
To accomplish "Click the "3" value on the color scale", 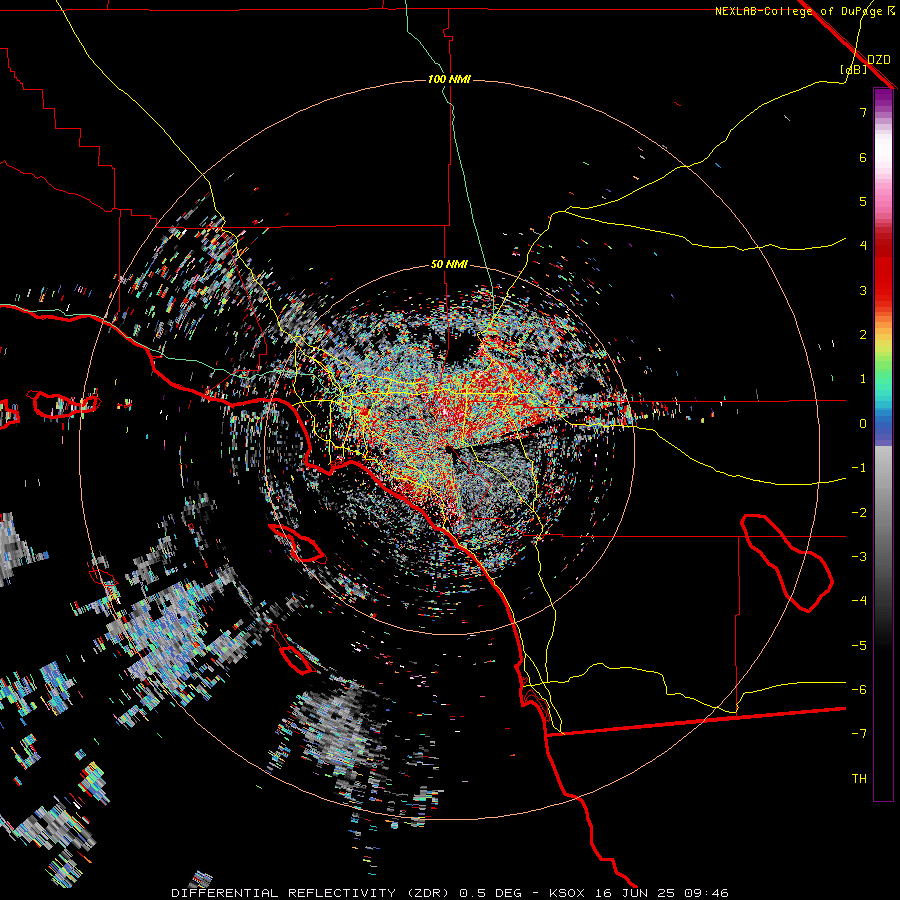I will (863, 290).
